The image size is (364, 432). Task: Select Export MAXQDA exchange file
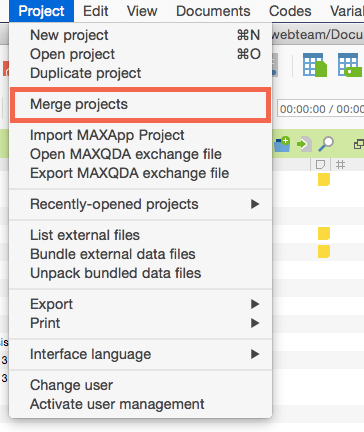(140, 173)
